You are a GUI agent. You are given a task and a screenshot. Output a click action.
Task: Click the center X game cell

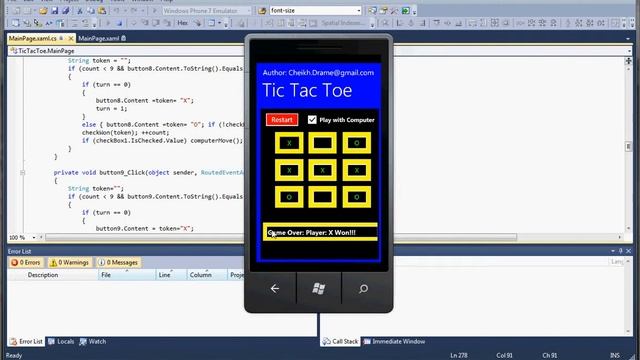pos(322,170)
